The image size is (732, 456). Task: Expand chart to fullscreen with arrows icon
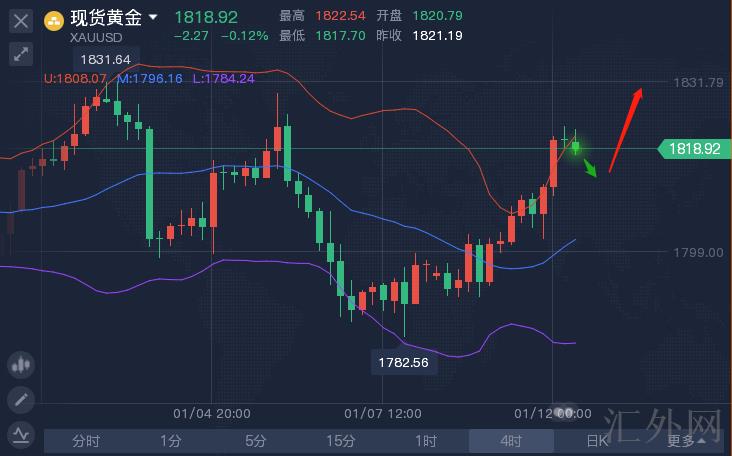[21, 54]
